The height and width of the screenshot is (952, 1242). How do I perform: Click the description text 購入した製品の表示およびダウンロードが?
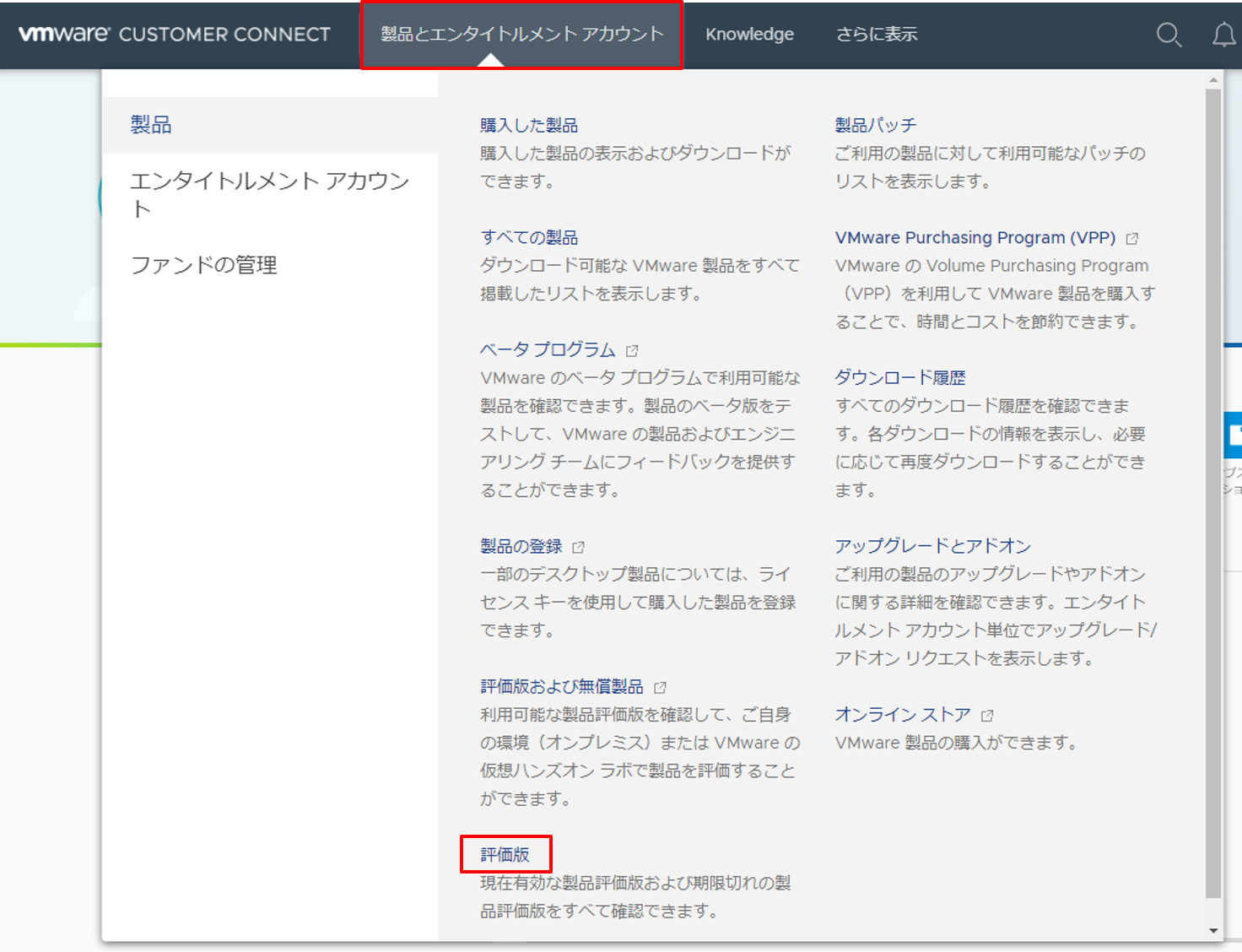click(635, 154)
